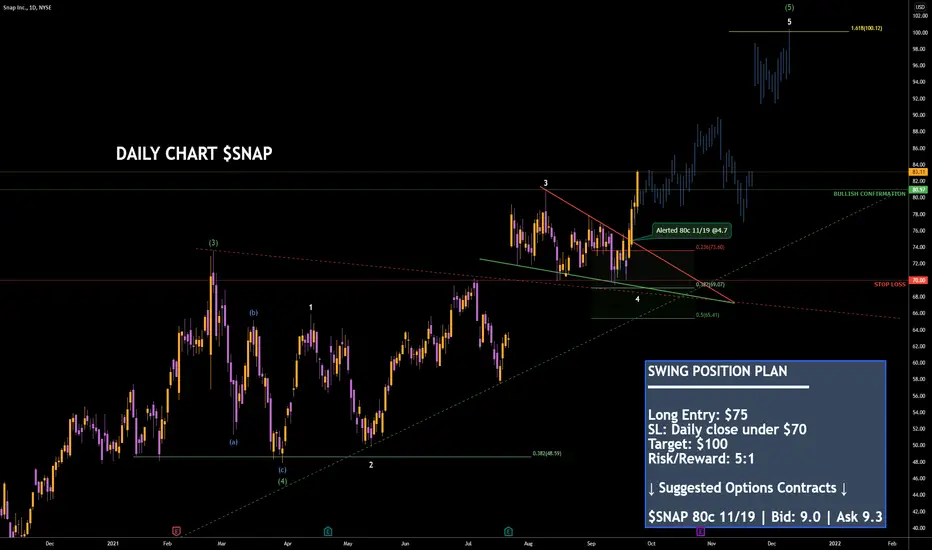Click the 100.00 price axis label
The height and width of the screenshot is (550, 932).
pyautogui.click(x=920, y=32)
